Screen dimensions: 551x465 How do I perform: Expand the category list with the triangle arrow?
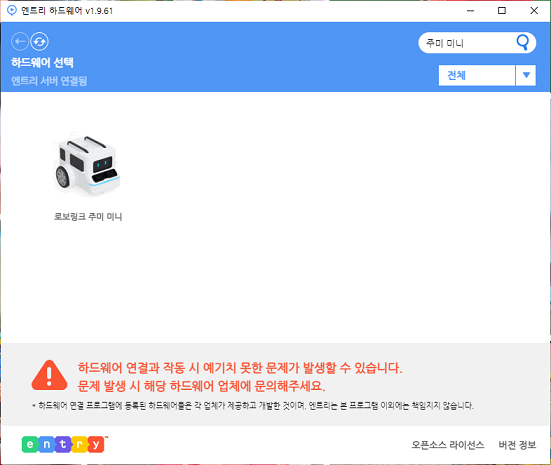[526, 75]
